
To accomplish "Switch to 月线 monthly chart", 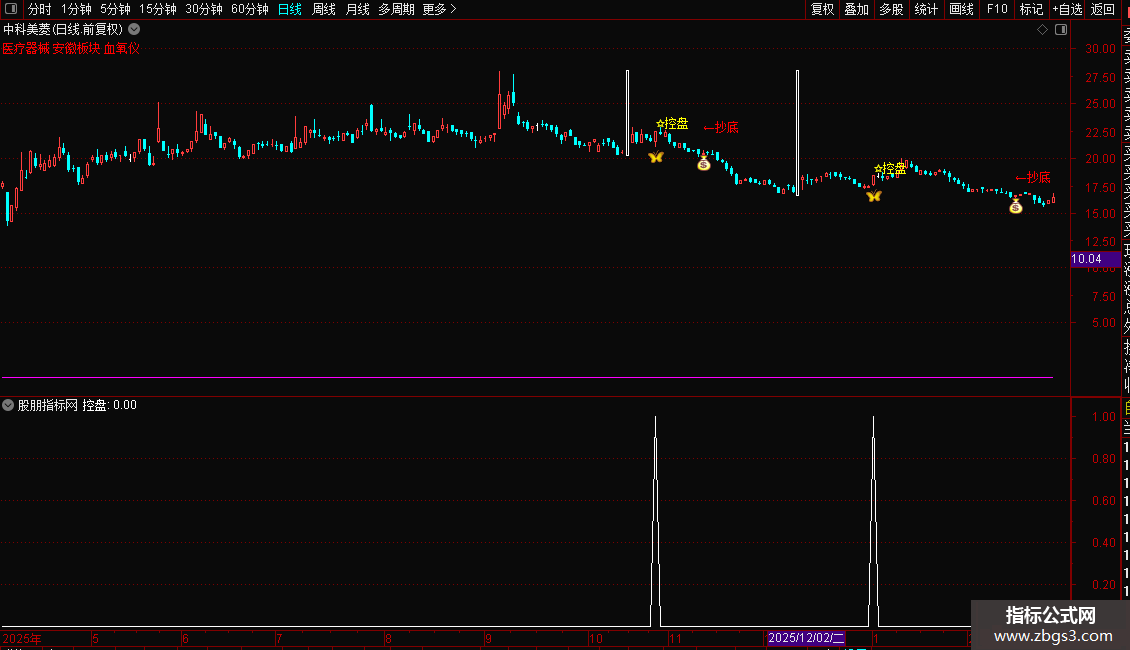I will coord(357,9).
